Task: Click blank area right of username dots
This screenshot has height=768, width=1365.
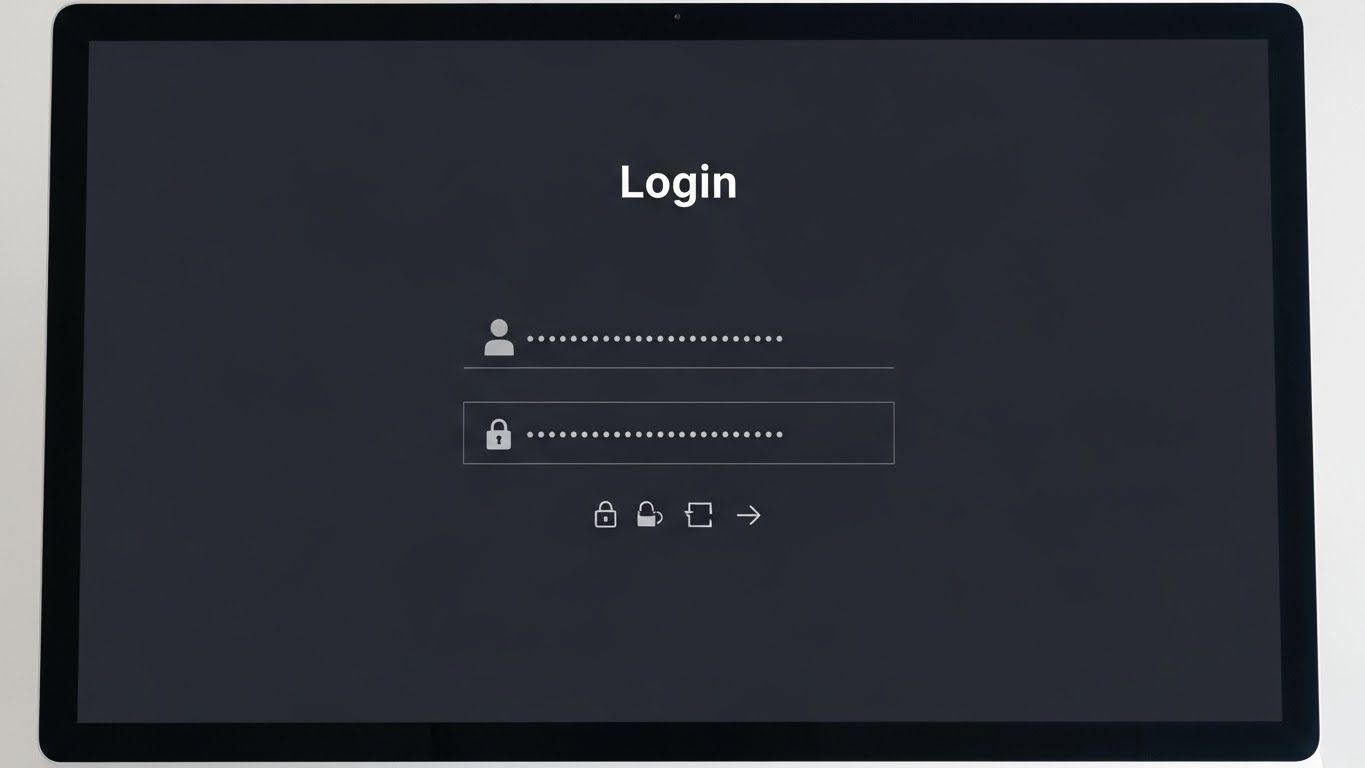Action: [838, 338]
